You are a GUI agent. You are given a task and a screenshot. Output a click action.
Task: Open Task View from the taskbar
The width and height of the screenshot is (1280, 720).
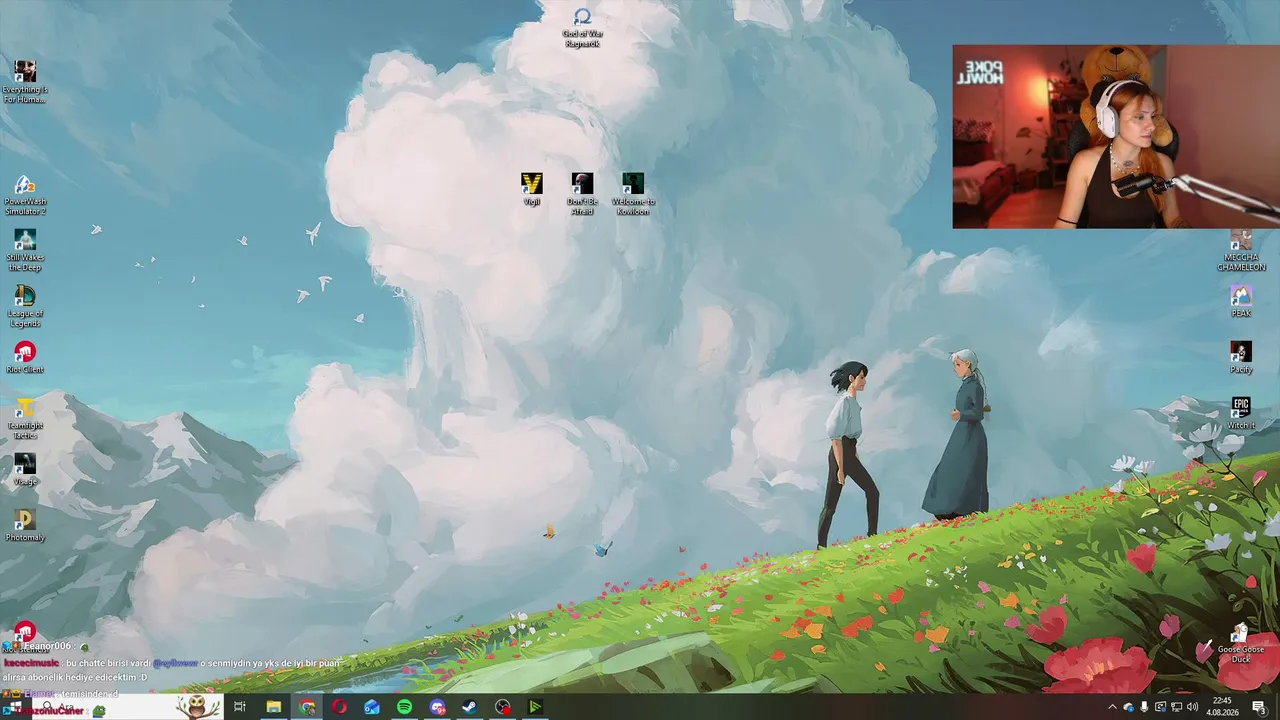tap(240, 707)
